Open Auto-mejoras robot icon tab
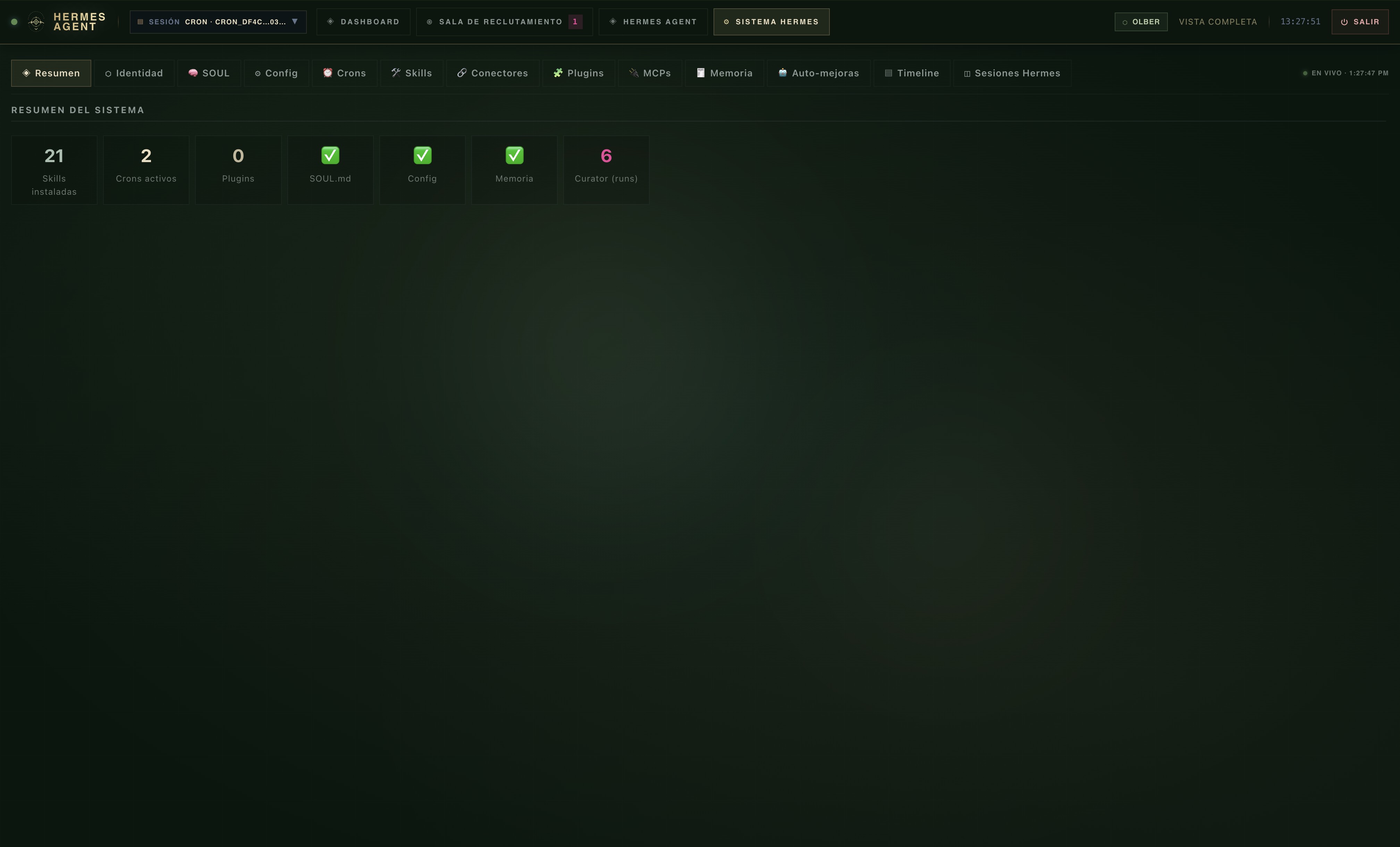Screen dimensions: 1400x847 (818, 73)
